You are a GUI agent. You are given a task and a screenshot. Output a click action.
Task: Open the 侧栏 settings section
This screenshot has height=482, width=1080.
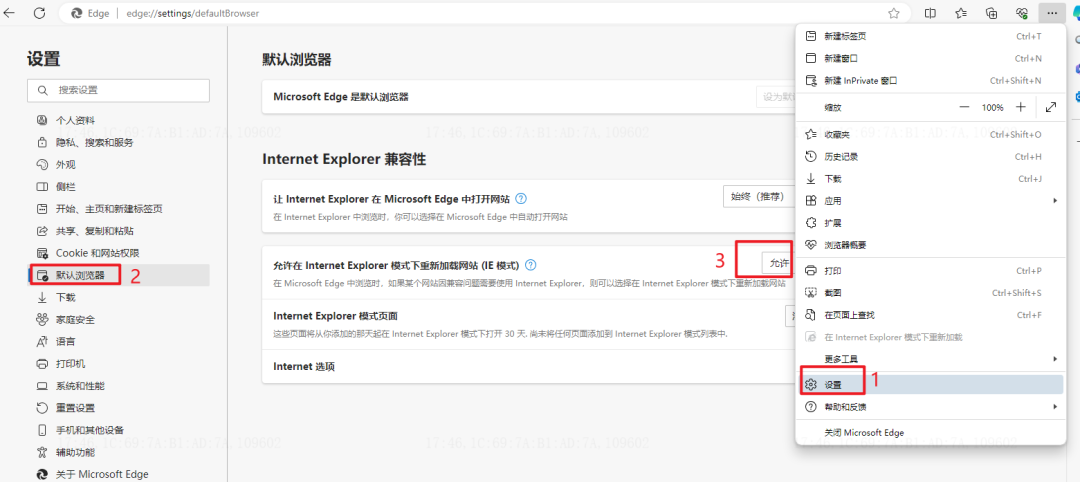(118, 187)
